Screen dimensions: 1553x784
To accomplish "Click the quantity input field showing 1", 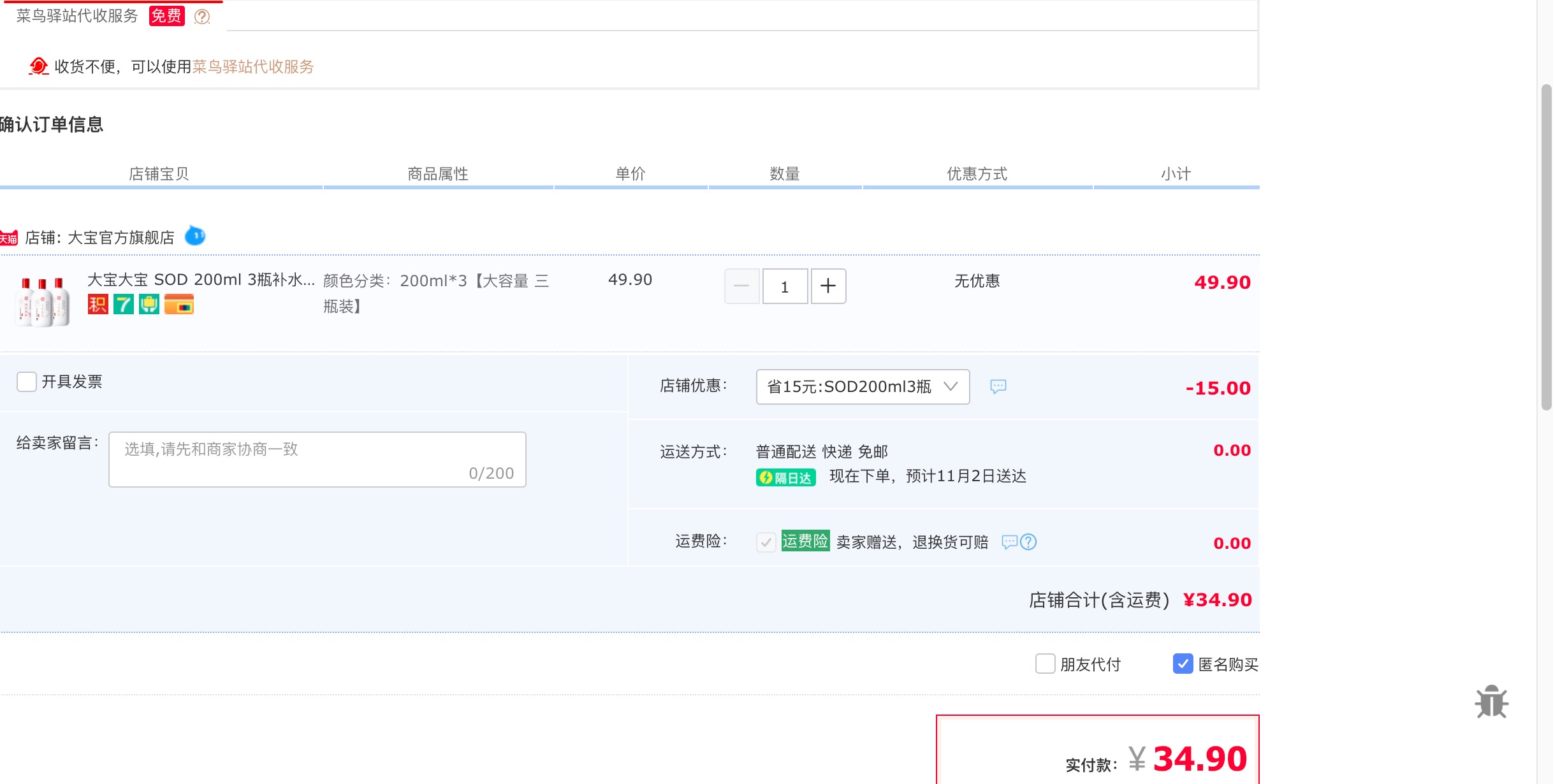I will (x=785, y=286).
